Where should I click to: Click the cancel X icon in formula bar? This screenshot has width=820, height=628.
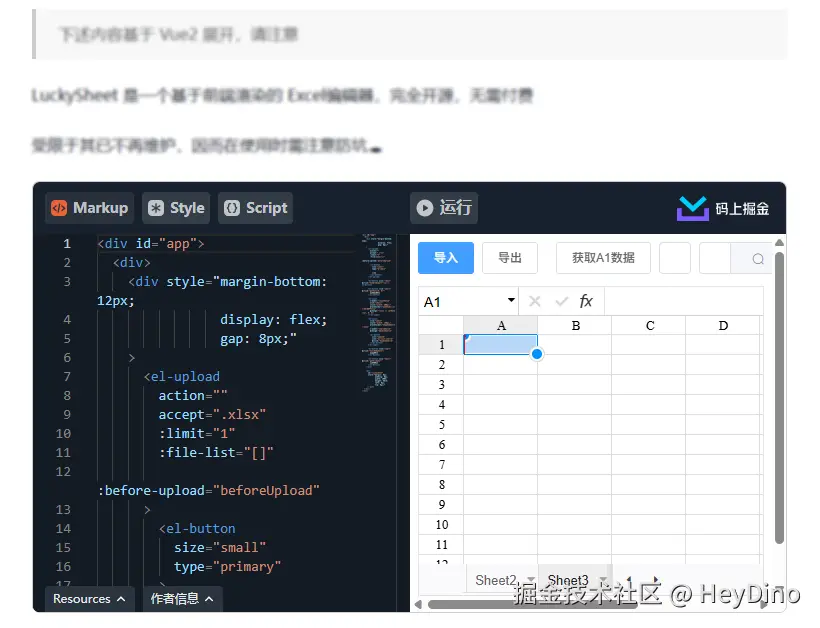click(534, 301)
